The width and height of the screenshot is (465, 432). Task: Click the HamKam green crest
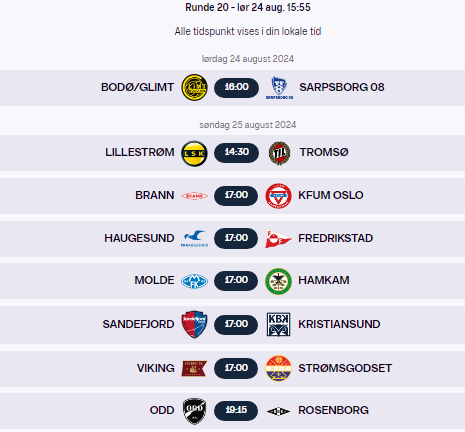tap(278, 281)
